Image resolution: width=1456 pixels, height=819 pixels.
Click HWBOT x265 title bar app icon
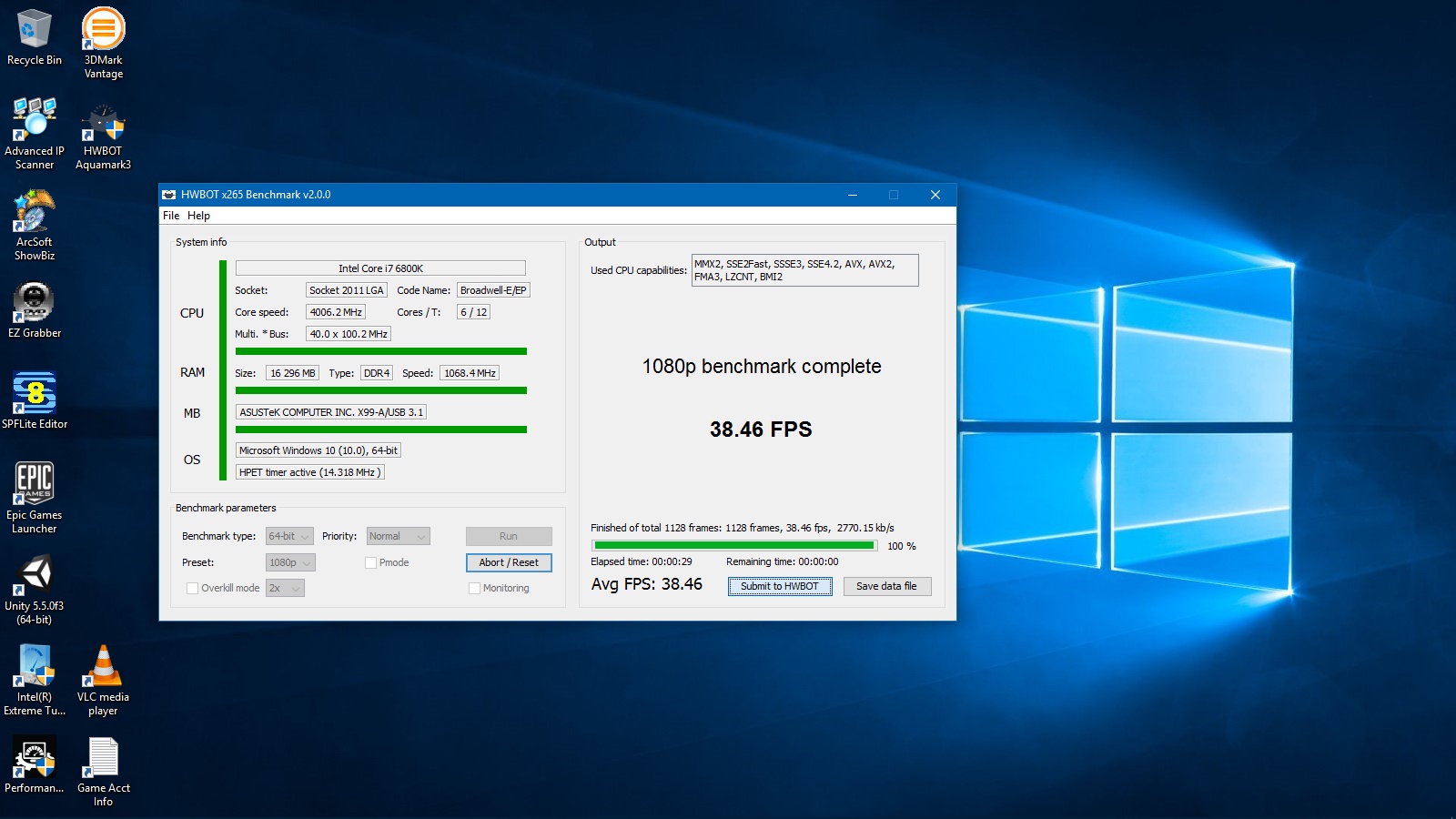tap(168, 195)
